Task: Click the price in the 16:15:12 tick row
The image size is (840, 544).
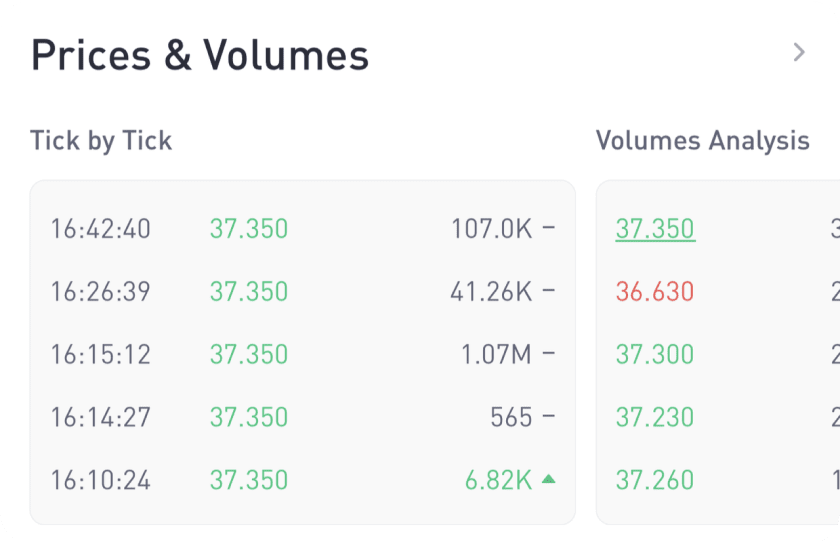Action: click(249, 354)
